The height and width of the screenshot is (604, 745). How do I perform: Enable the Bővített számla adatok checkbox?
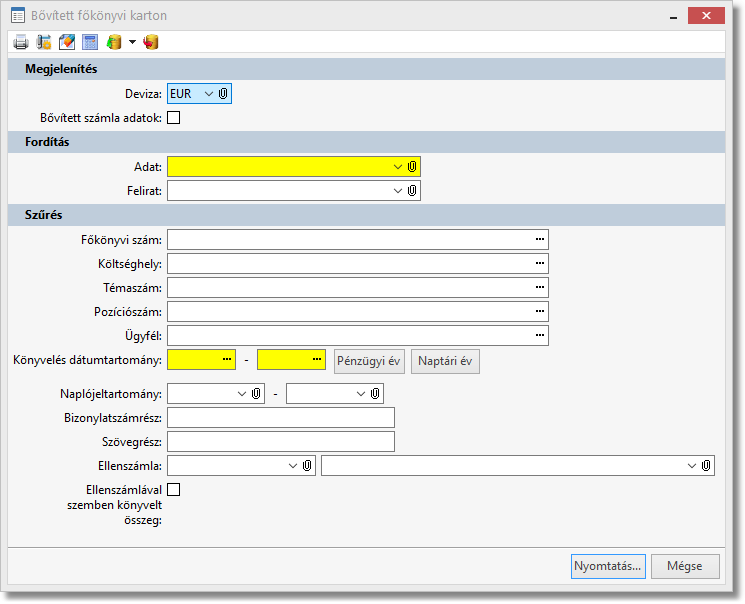click(x=174, y=118)
